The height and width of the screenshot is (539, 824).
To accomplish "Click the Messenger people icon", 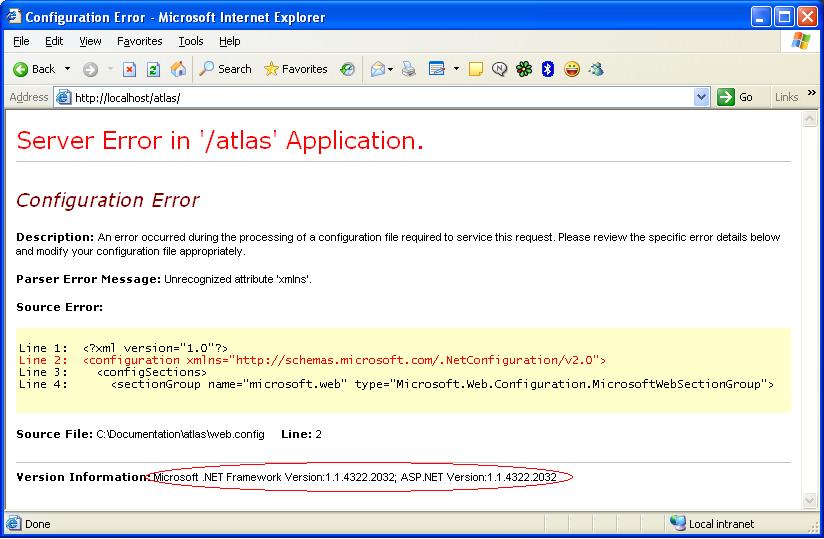I will [x=596, y=69].
